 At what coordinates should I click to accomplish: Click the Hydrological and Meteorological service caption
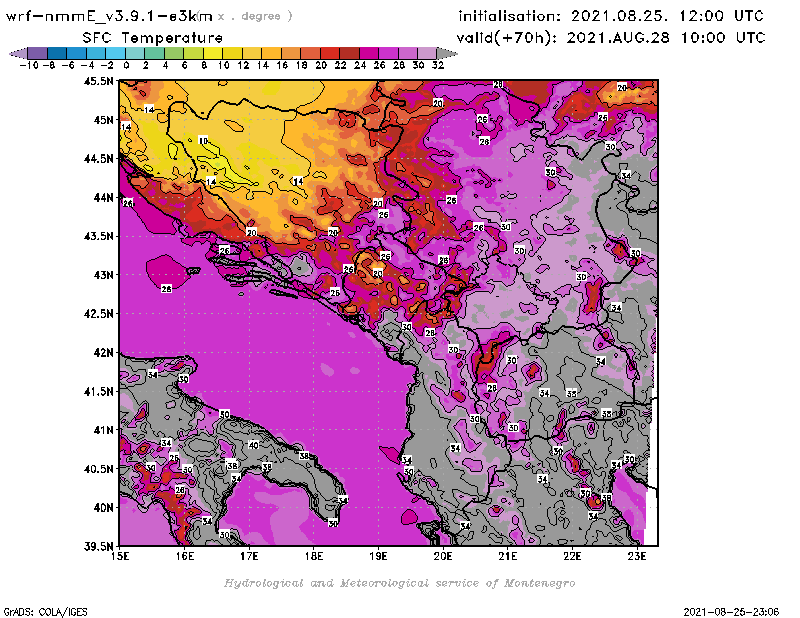pos(399,583)
